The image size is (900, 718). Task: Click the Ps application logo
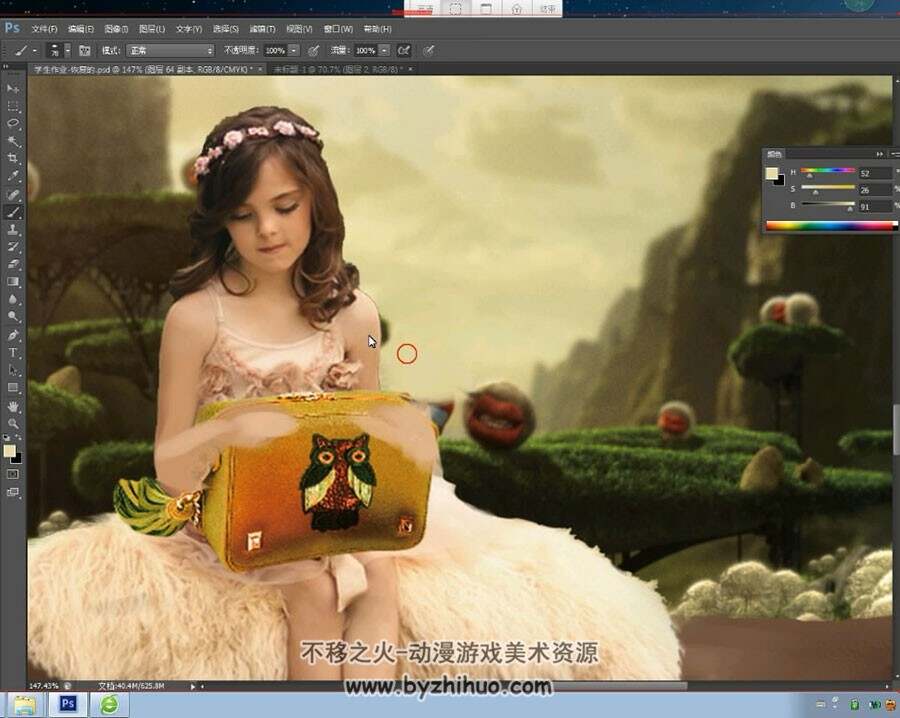point(12,28)
